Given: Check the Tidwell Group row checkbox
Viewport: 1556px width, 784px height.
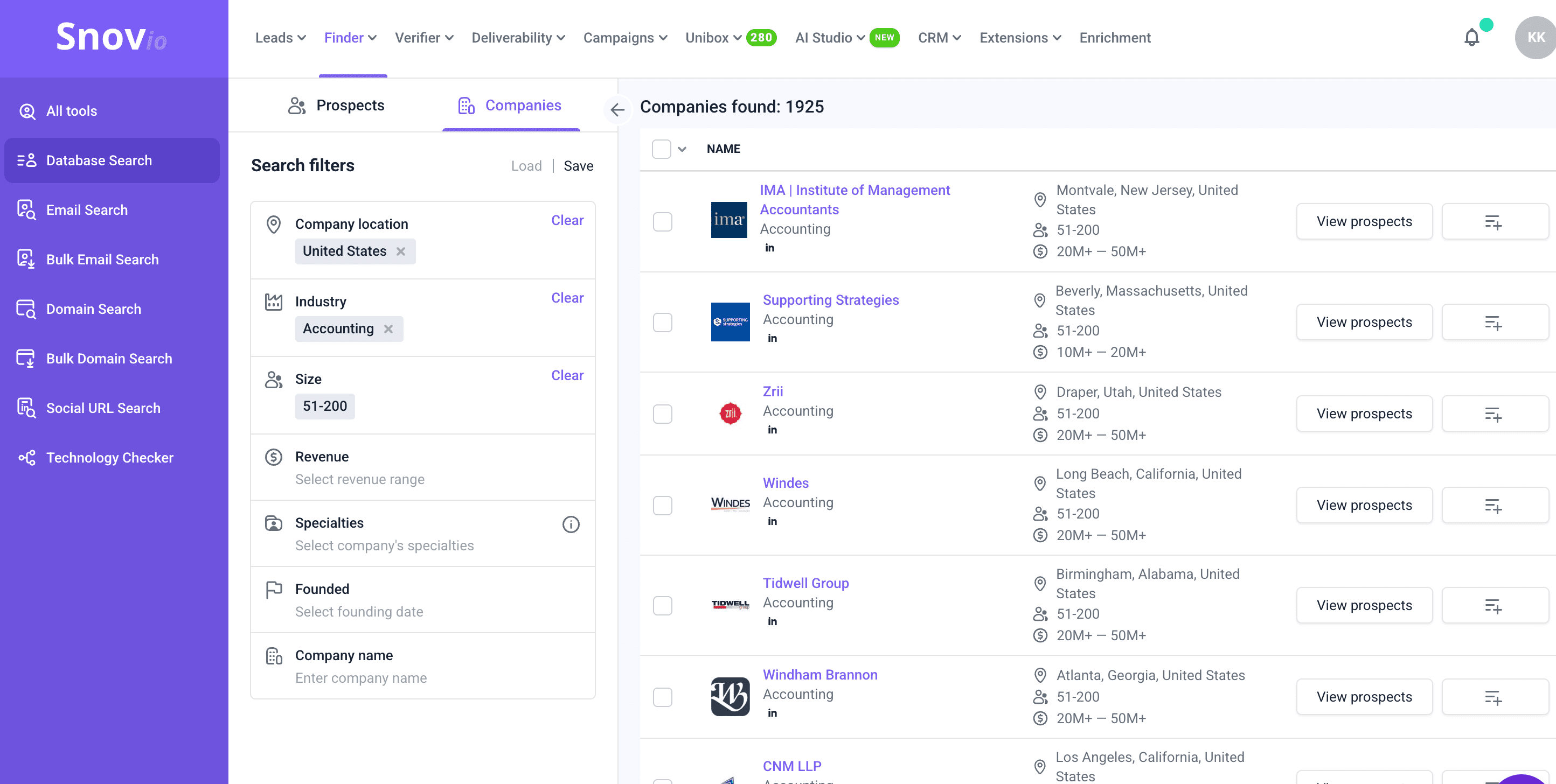Looking at the screenshot, I should click(663, 605).
